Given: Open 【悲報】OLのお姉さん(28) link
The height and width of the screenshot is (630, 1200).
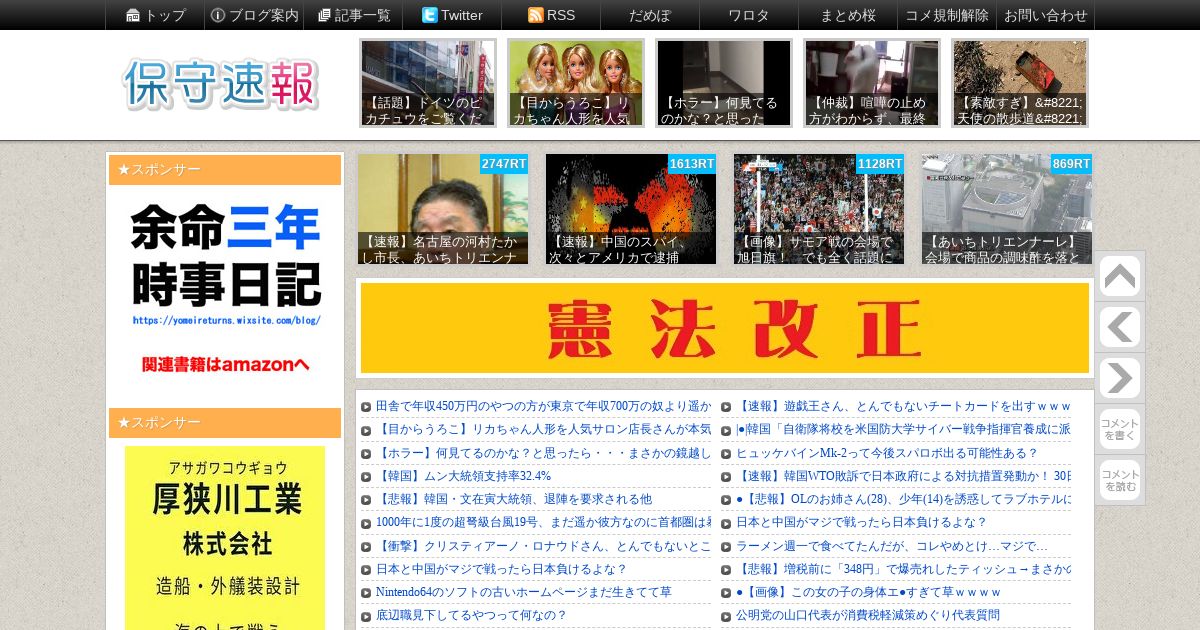Looking at the screenshot, I should coord(904,498).
